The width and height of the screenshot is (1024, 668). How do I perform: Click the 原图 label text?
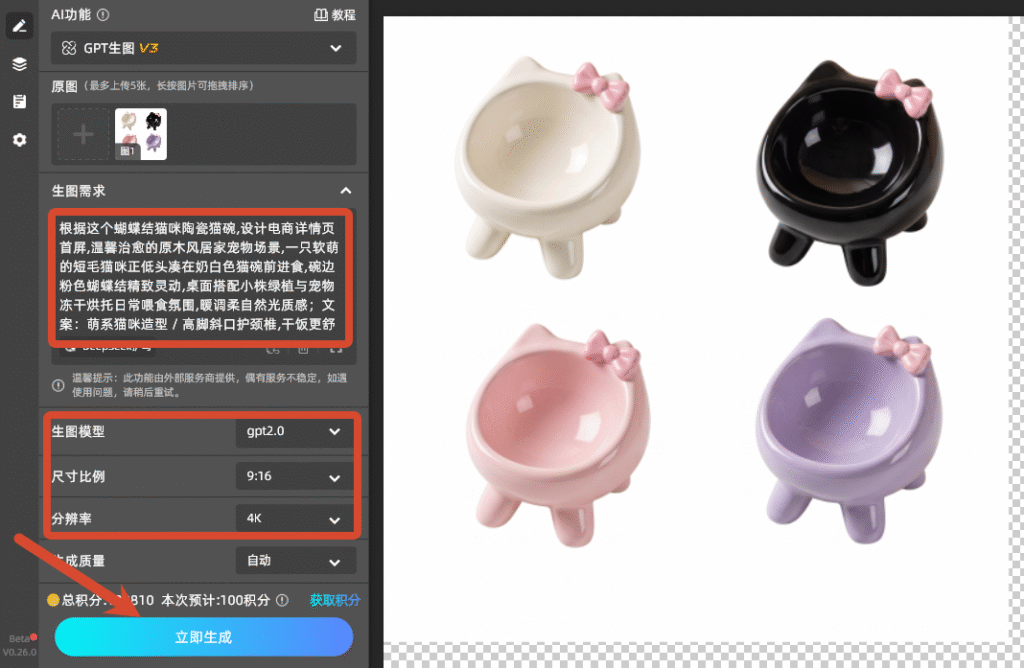pos(64,86)
